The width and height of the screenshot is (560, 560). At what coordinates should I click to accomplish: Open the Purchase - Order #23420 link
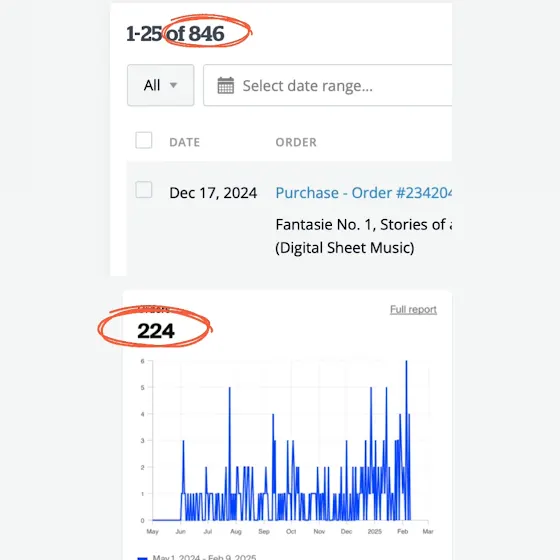coord(364,193)
